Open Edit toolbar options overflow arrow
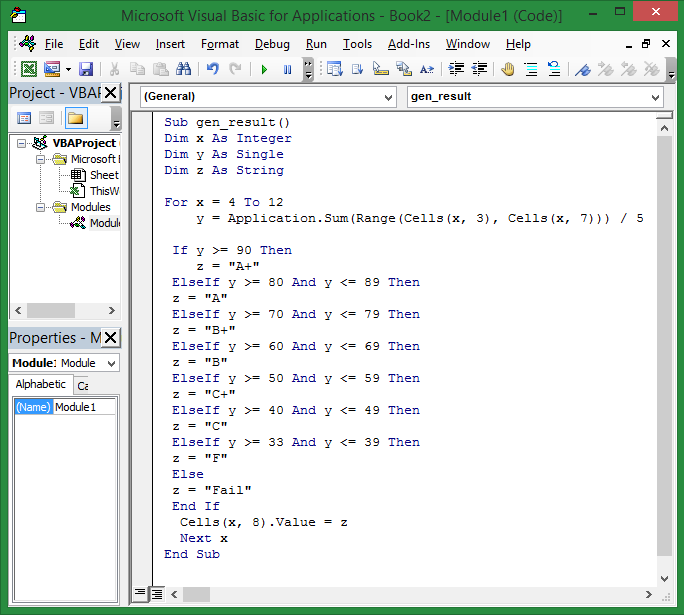This screenshot has height=615, width=684. coord(671,70)
